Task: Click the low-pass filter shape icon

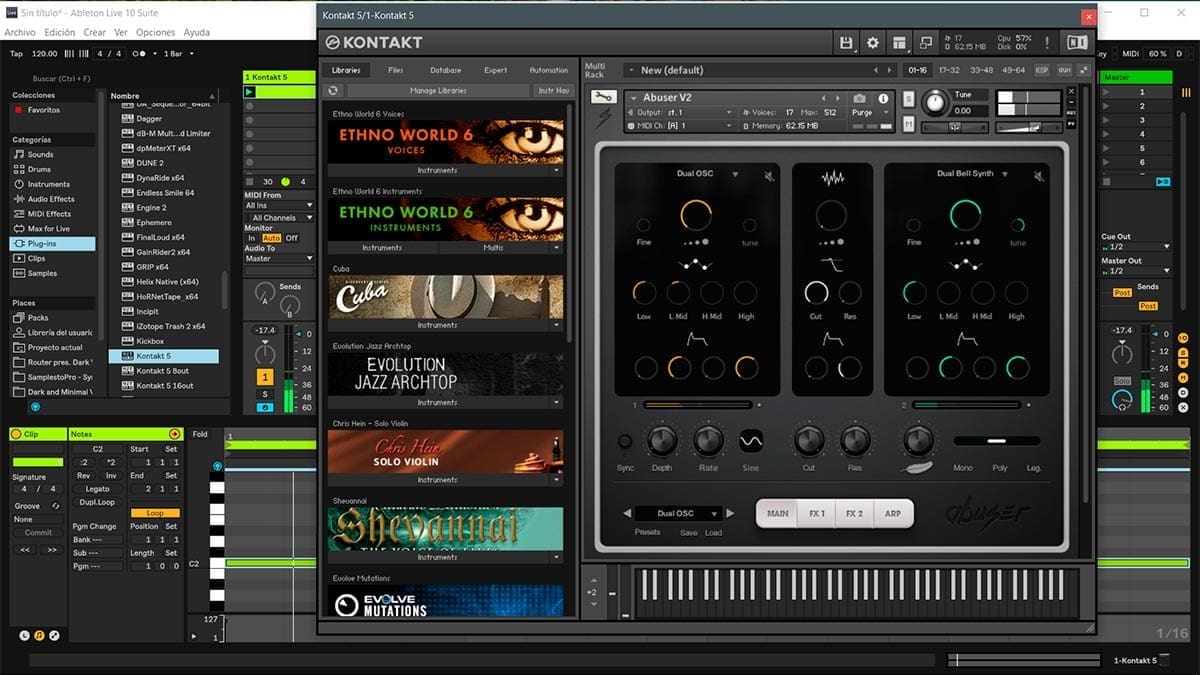Action: tap(831, 263)
